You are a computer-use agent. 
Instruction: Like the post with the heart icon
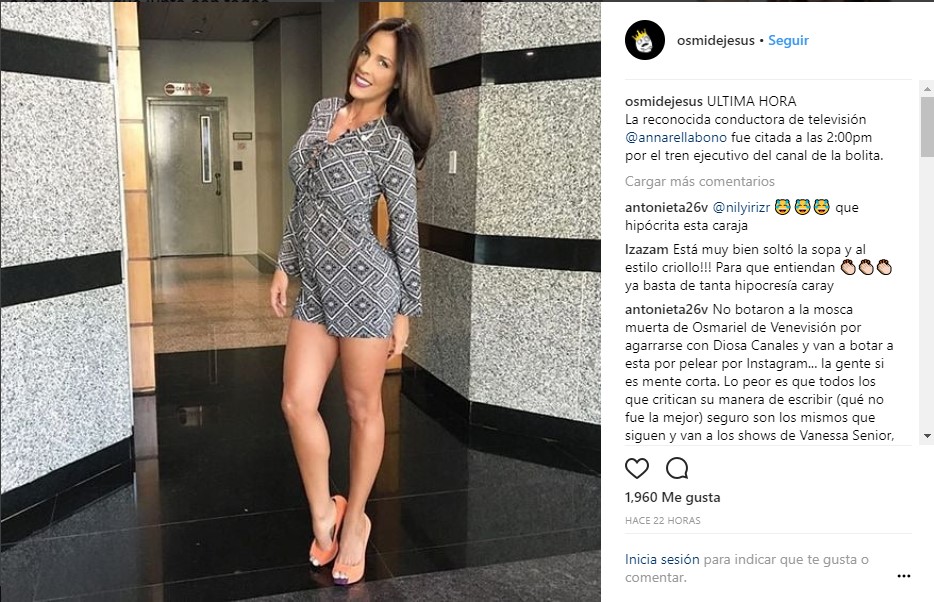(637, 469)
